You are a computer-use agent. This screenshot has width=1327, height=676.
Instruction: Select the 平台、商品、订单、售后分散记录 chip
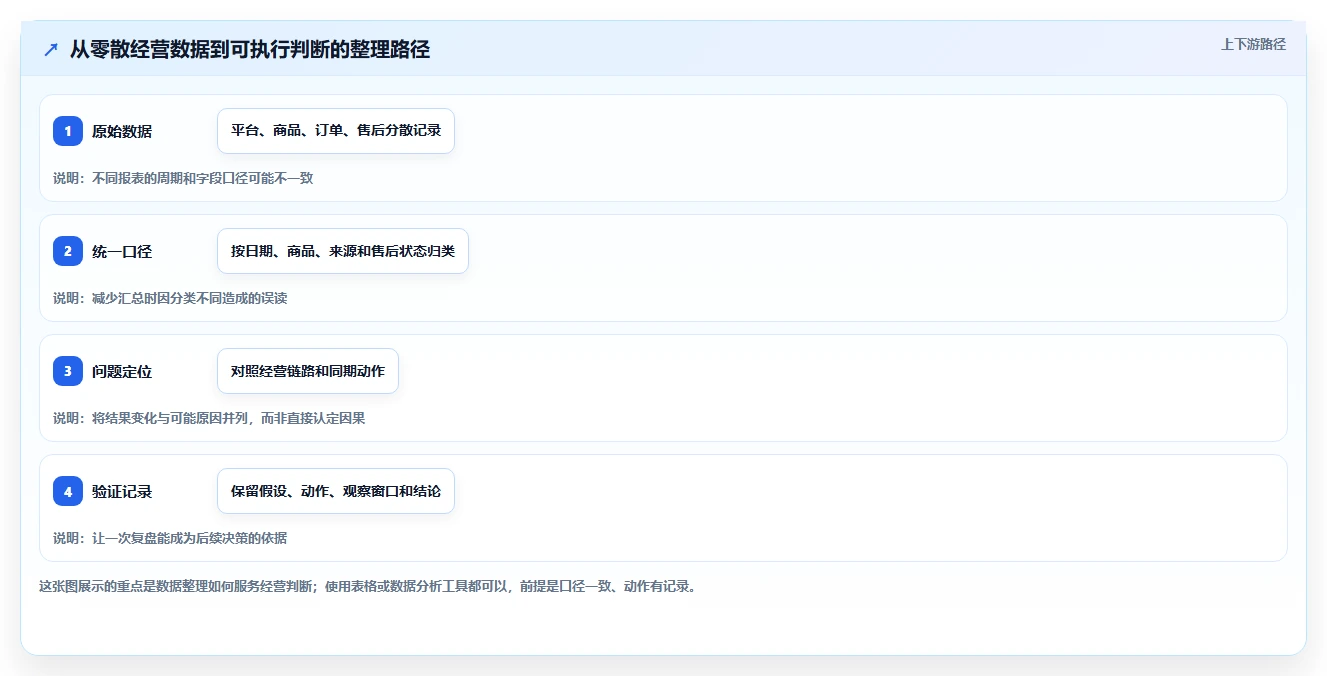pyautogui.click(x=336, y=131)
